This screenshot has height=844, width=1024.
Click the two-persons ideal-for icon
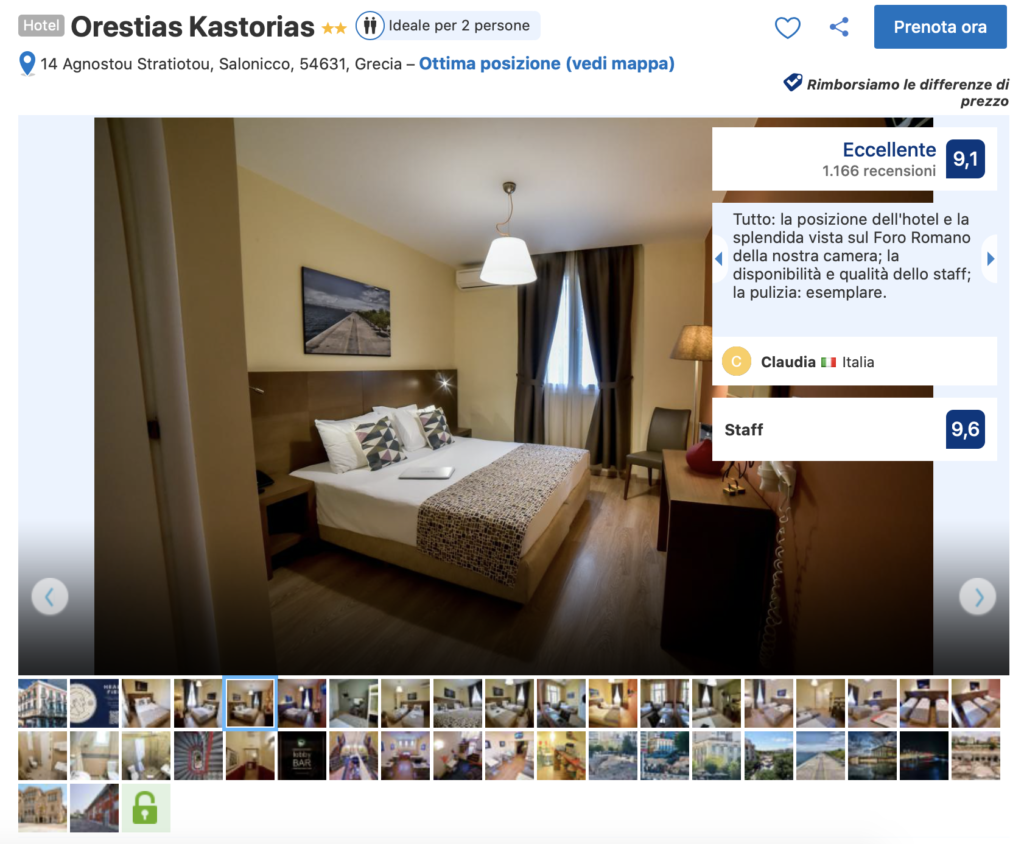(x=370, y=26)
